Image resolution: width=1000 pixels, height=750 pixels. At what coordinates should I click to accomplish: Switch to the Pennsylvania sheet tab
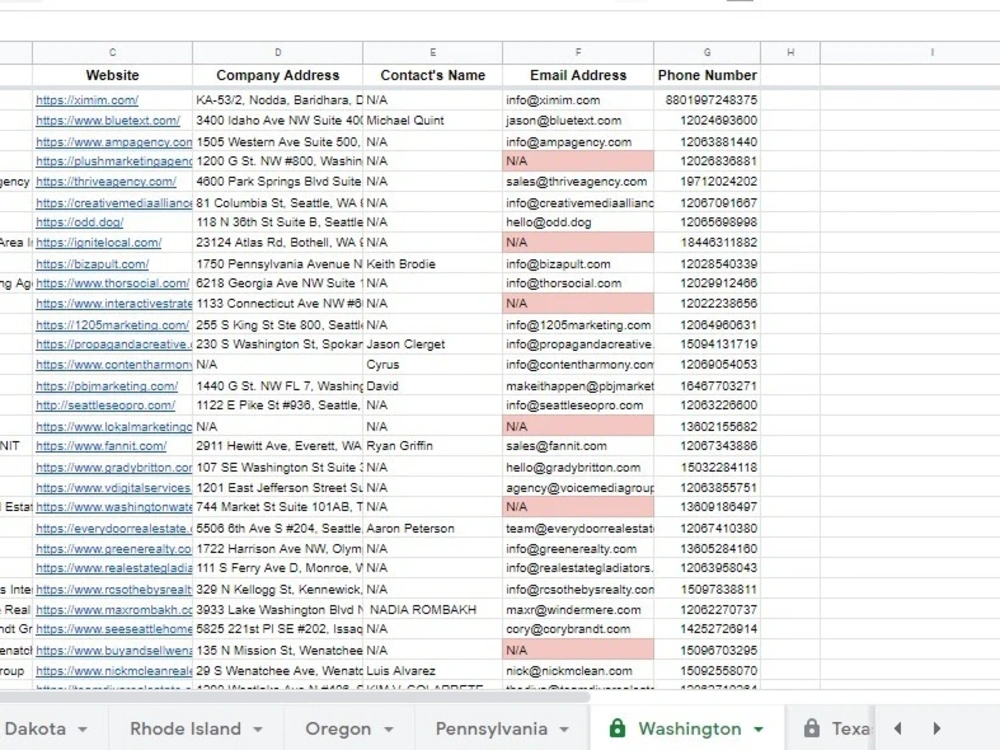coord(491,728)
